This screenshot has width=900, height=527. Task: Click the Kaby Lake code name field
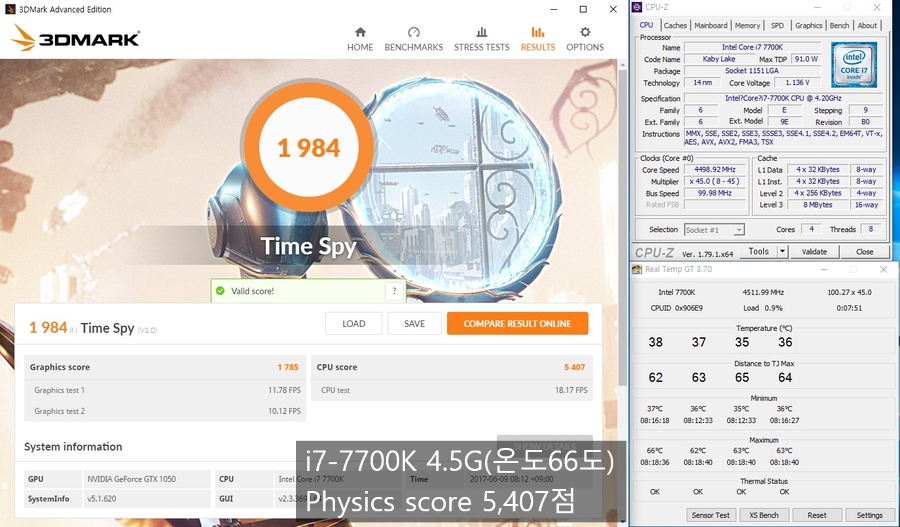[719, 59]
